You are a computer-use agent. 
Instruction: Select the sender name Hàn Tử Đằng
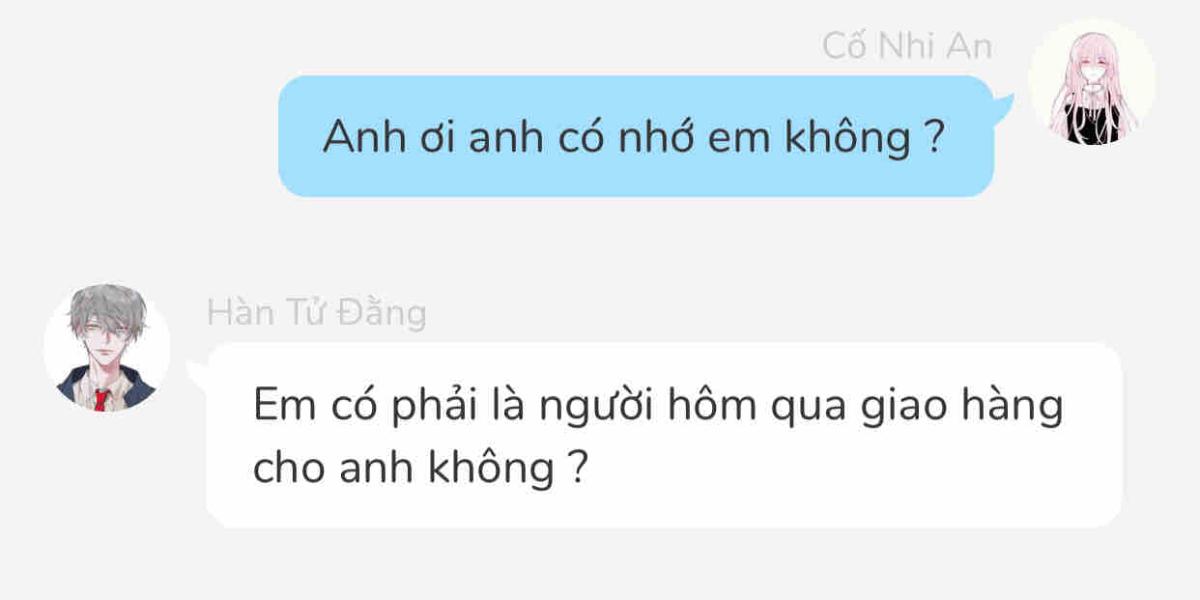coord(316,312)
